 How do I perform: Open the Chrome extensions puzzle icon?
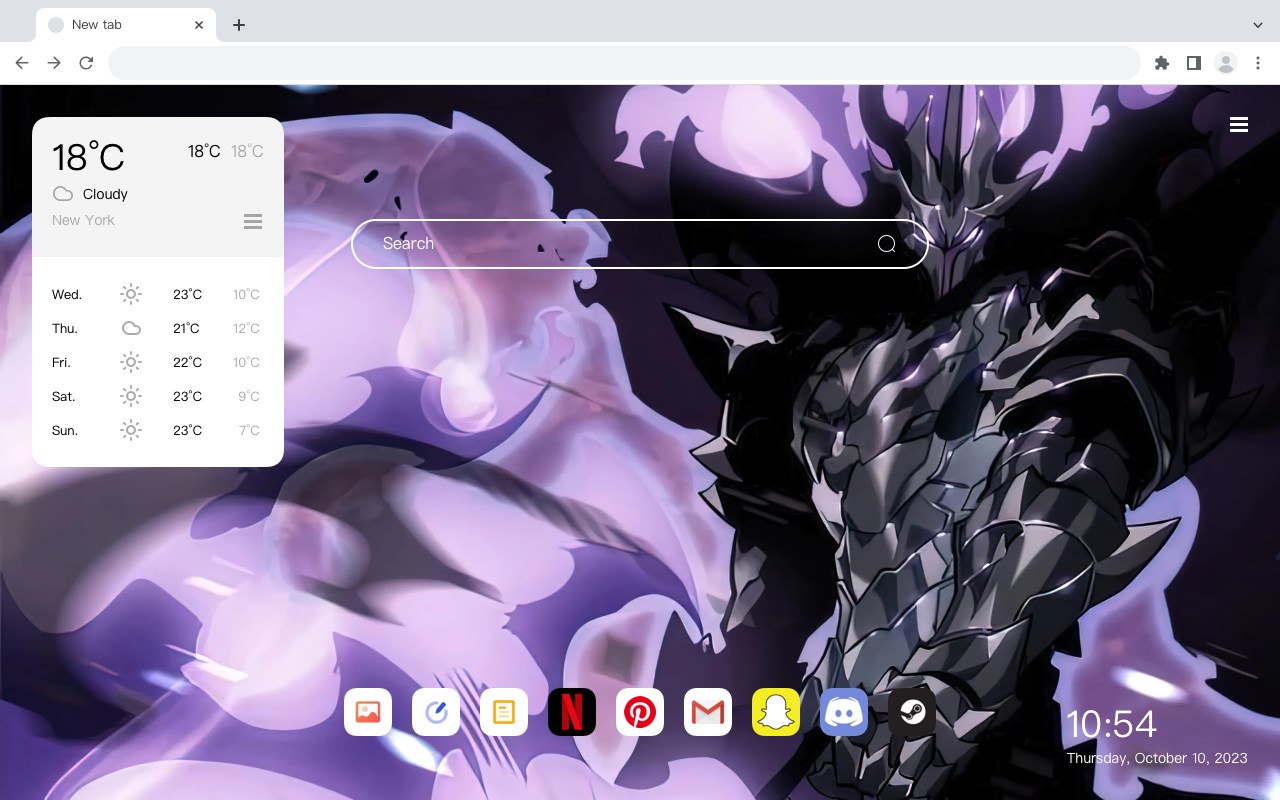[1161, 63]
